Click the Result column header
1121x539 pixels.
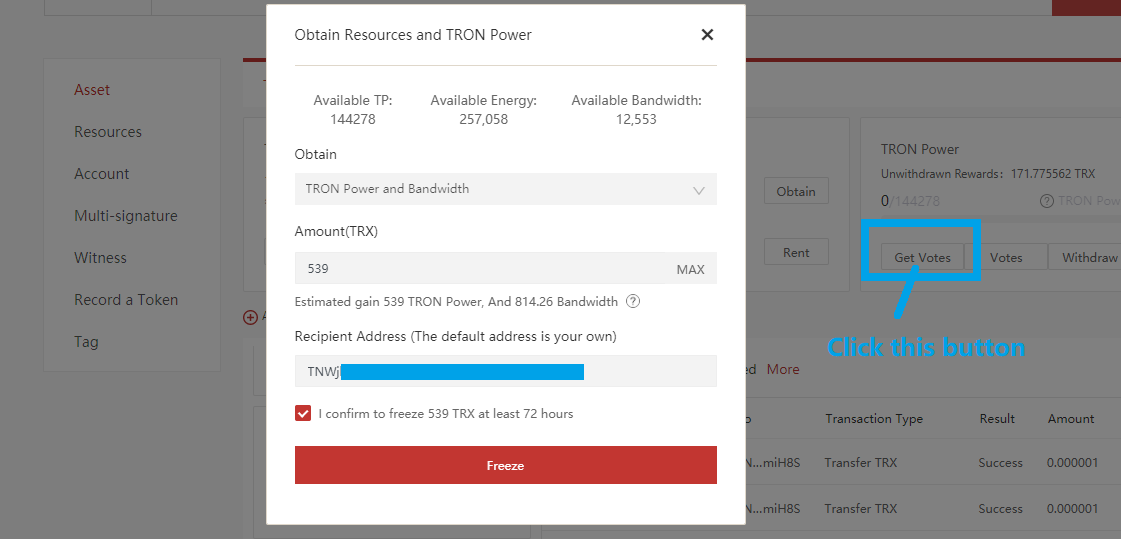[996, 418]
